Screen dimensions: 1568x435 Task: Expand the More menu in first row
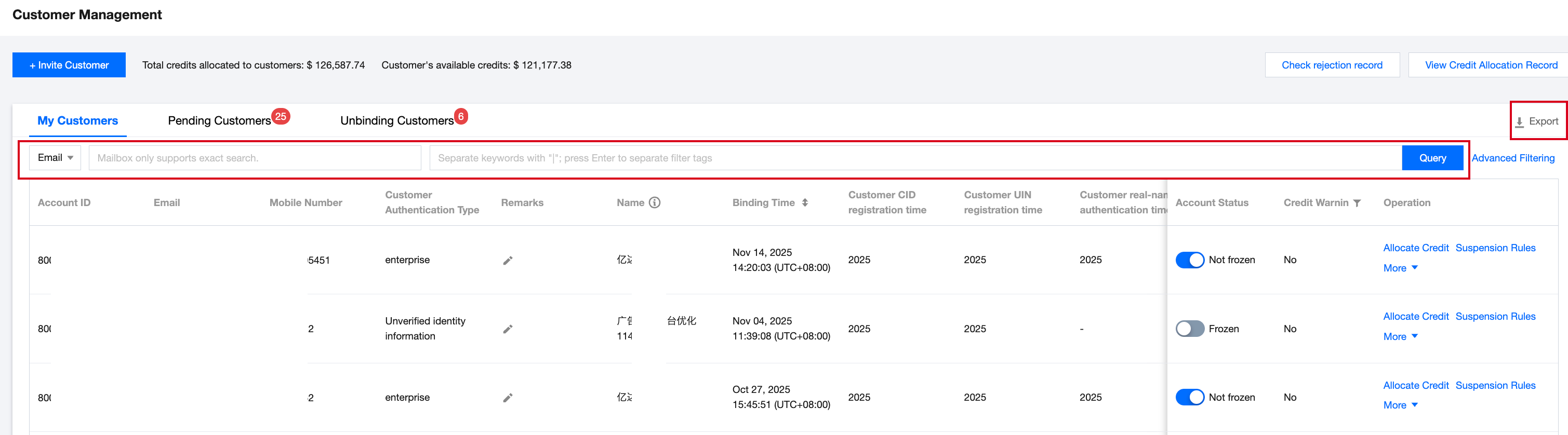coord(1400,268)
